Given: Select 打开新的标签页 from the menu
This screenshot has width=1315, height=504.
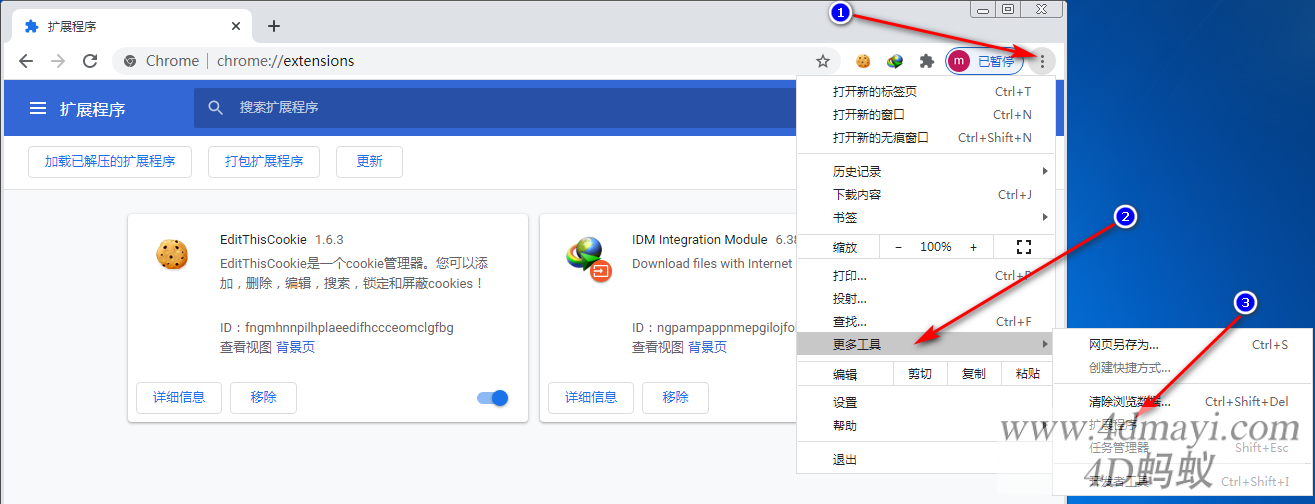Looking at the screenshot, I should coord(925,91).
